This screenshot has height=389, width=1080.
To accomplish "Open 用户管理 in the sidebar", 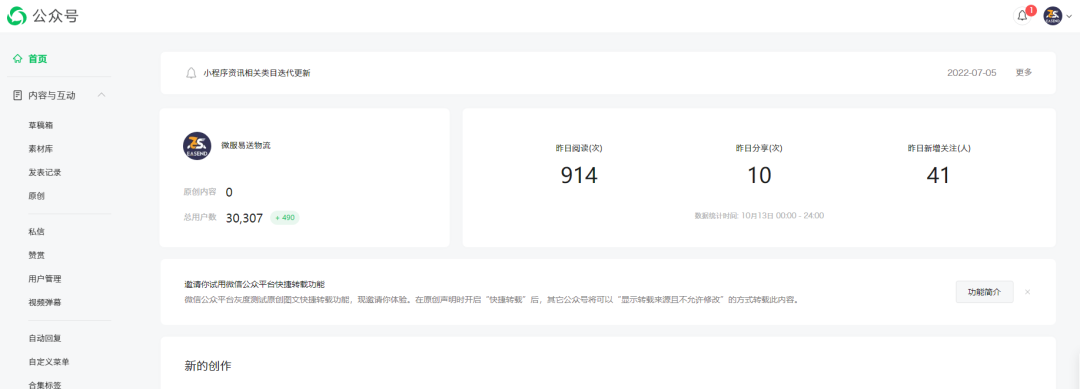I will pos(44,279).
